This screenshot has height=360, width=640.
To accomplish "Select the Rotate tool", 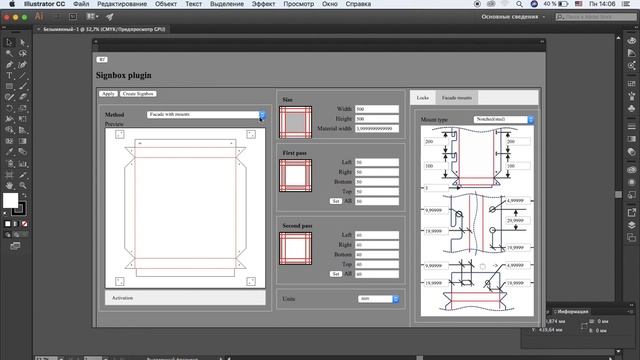I will [9, 108].
